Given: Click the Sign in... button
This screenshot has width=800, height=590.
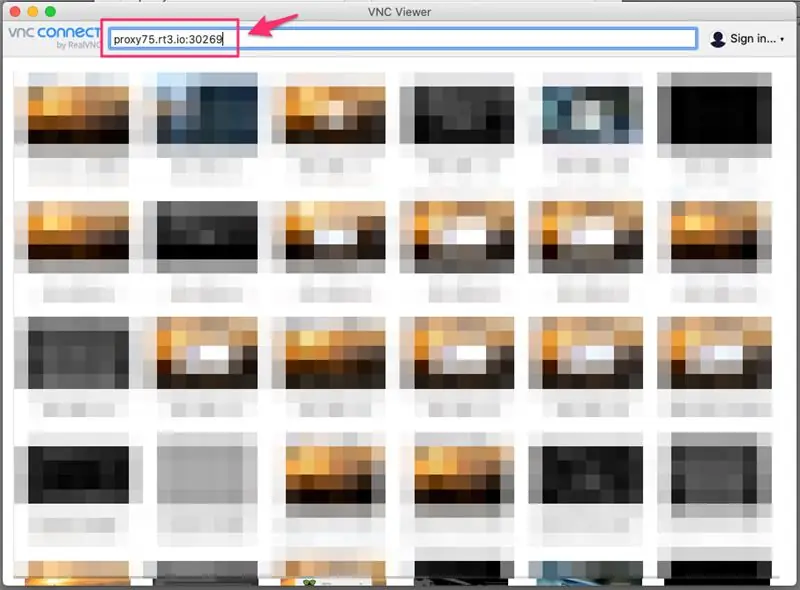Looking at the screenshot, I should [x=747, y=39].
